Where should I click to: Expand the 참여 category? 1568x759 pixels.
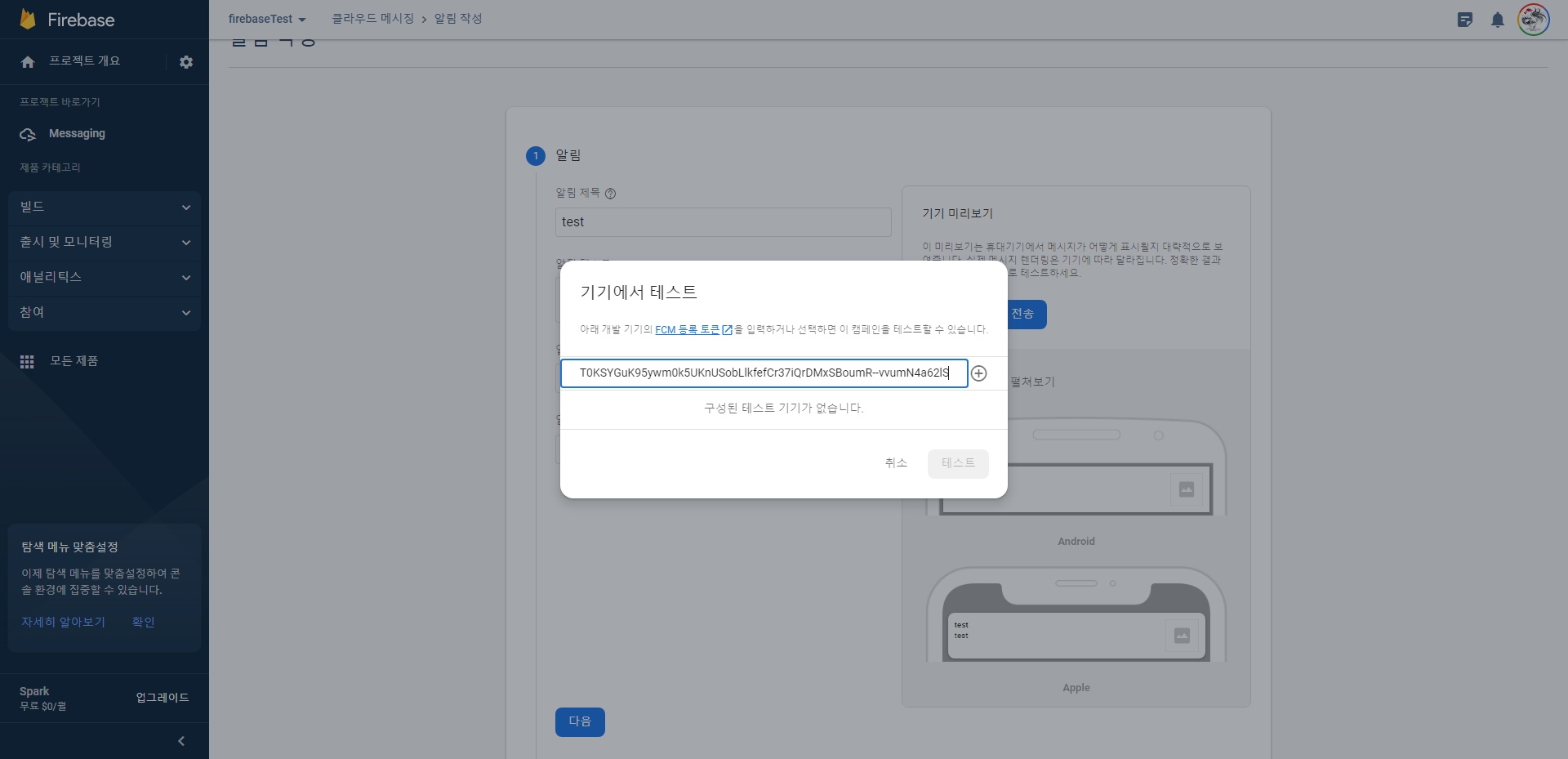point(105,313)
